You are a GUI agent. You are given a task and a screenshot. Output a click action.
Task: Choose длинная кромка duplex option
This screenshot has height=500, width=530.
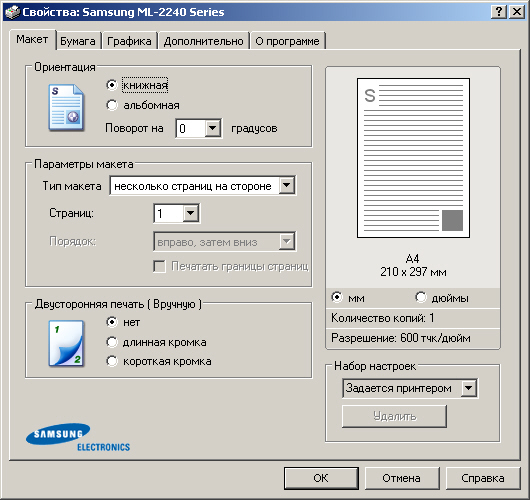pyautogui.click(x=111, y=342)
